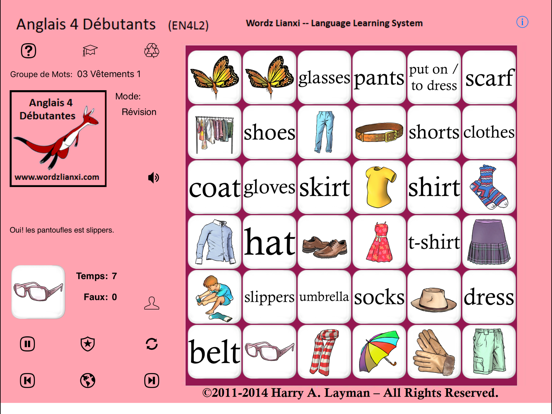Viewport: 552px width, 414px height.
Task: Click the glasses prompt card beside timer
Action: tap(38, 292)
